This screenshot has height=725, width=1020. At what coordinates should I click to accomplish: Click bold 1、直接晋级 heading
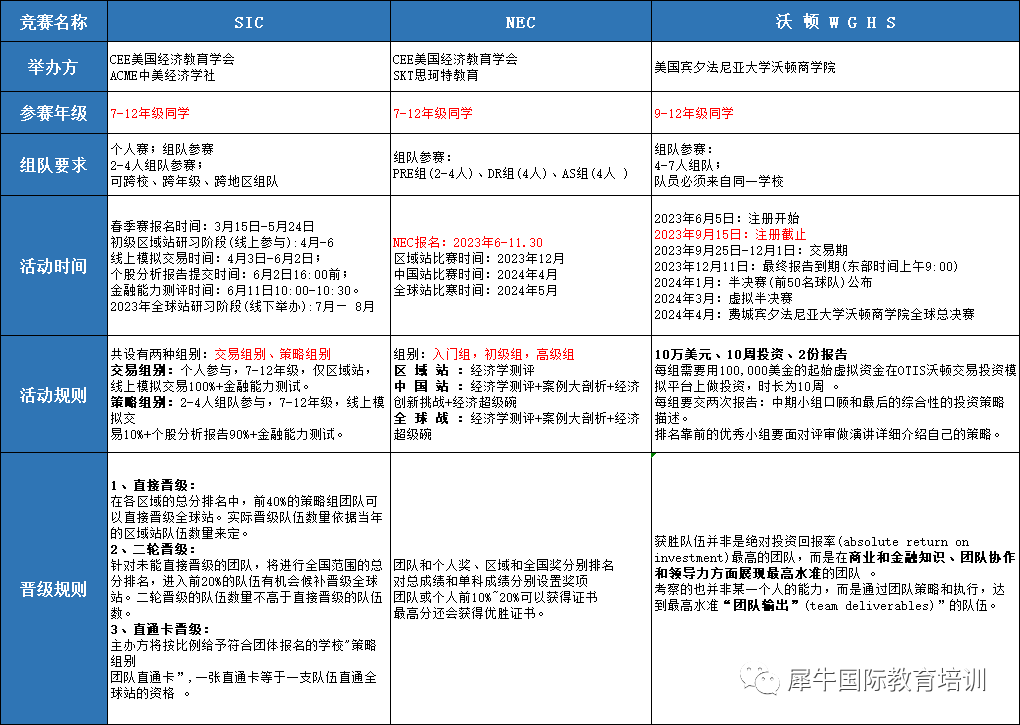pyautogui.click(x=153, y=486)
